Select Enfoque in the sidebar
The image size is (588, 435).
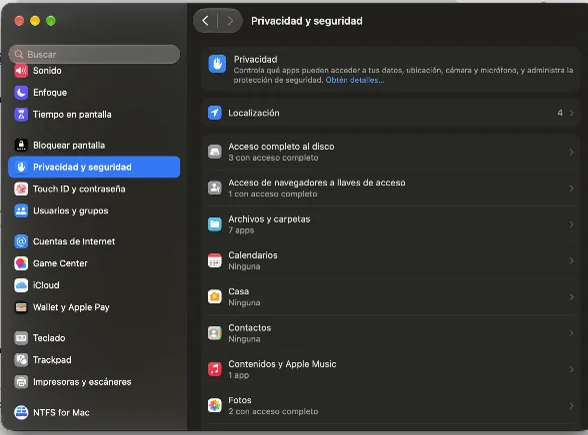click(94, 93)
